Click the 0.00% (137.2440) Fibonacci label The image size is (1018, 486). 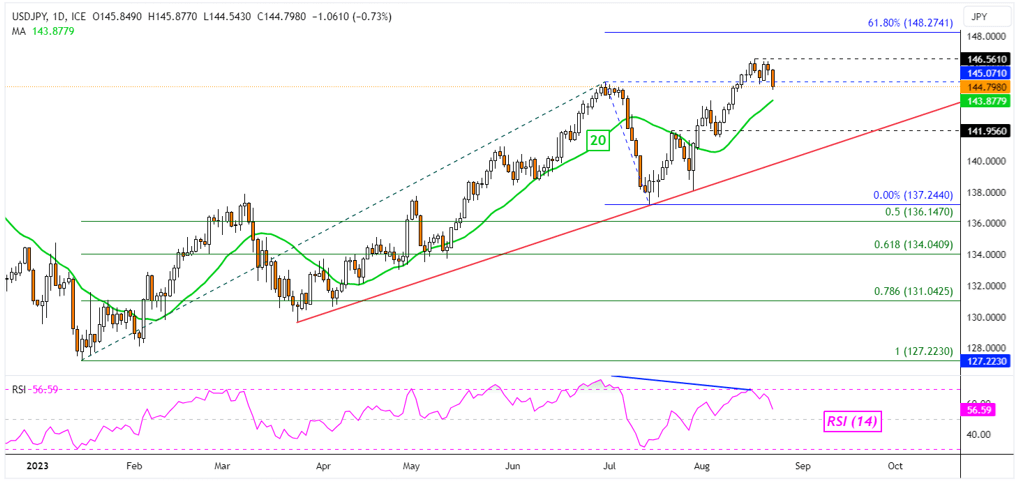[x=912, y=195]
